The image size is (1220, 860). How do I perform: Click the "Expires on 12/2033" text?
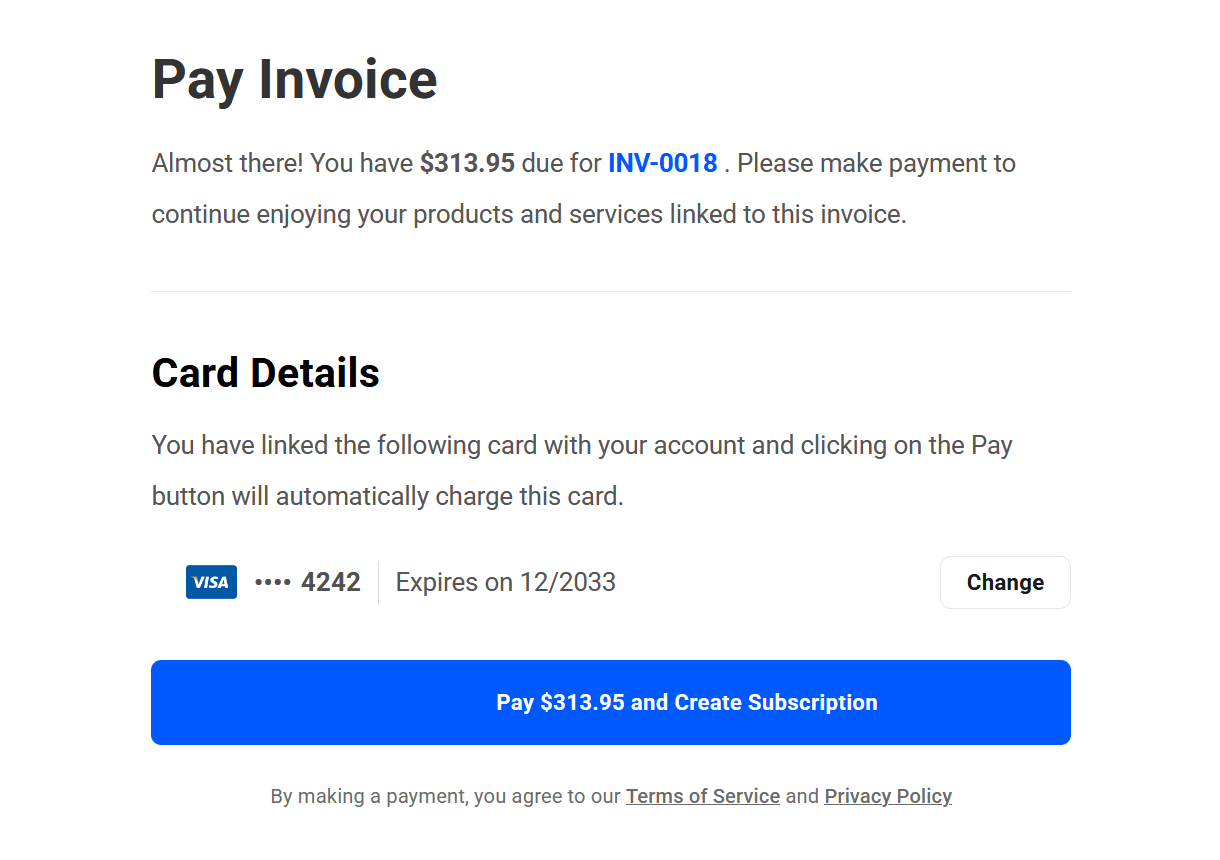(x=505, y=582)
